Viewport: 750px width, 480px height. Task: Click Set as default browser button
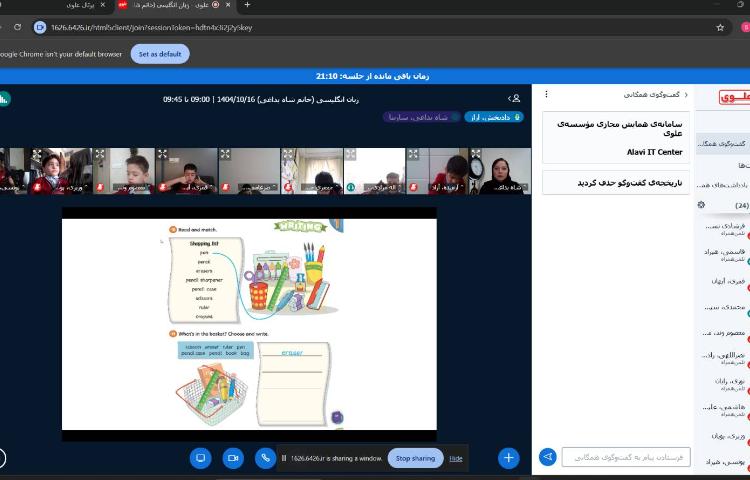tap(160, 53)
